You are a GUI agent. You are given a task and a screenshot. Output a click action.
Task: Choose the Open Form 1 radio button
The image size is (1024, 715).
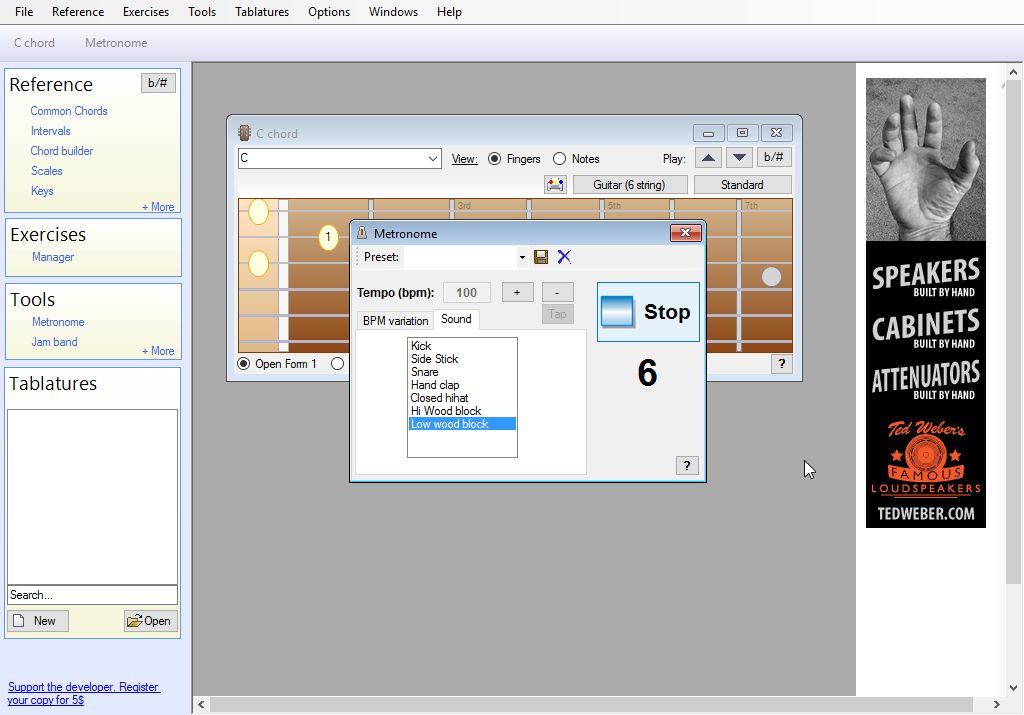point(243,364)
